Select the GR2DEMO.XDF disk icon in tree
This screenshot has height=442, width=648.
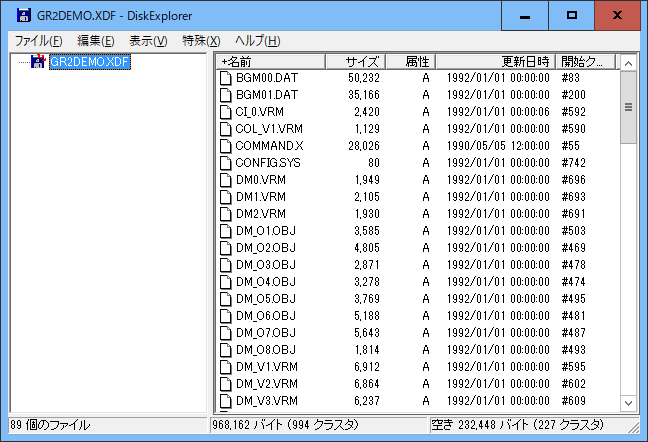(x=38, y=62)
